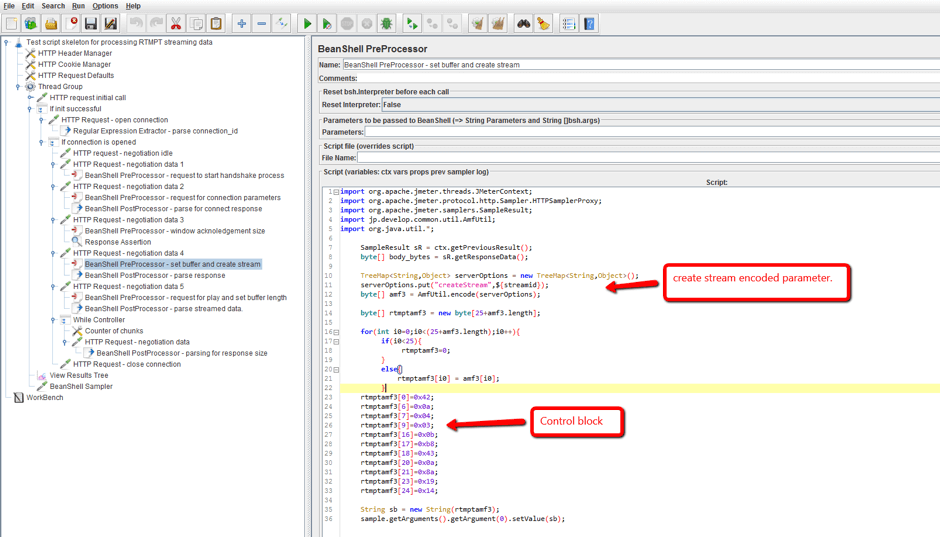Select BeanShell PostProcessor - parsing for response size

click(182, 354)
